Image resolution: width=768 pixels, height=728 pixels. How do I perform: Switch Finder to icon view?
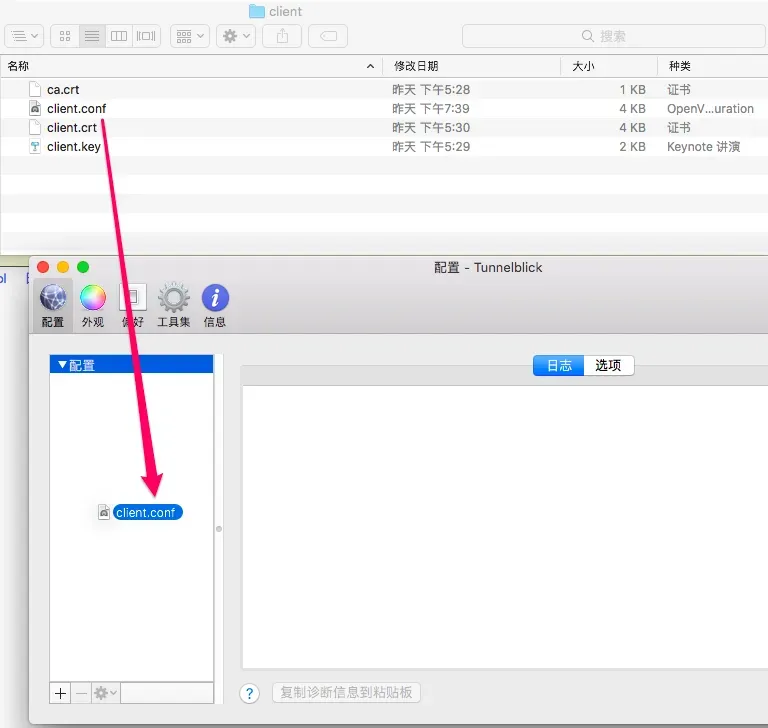pos(65,36)
